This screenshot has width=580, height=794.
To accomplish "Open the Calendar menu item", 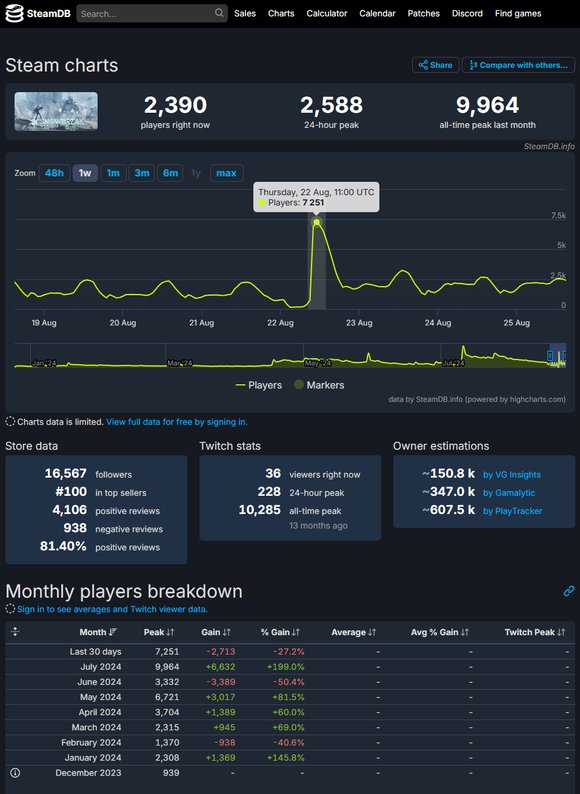I will pyautogui.click(x=377, y=14).
